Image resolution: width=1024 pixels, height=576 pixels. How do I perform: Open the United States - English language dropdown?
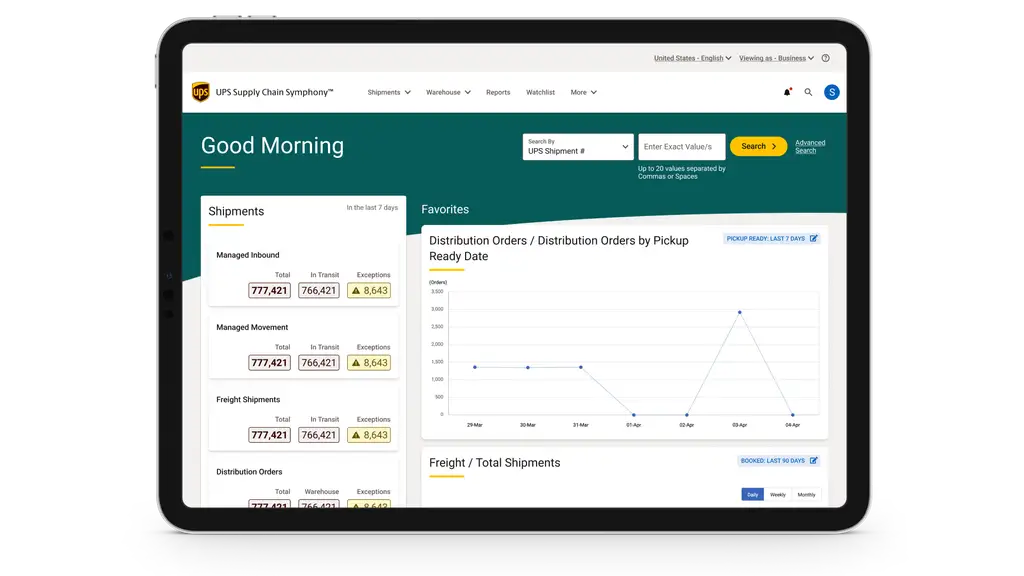point(692,58)
